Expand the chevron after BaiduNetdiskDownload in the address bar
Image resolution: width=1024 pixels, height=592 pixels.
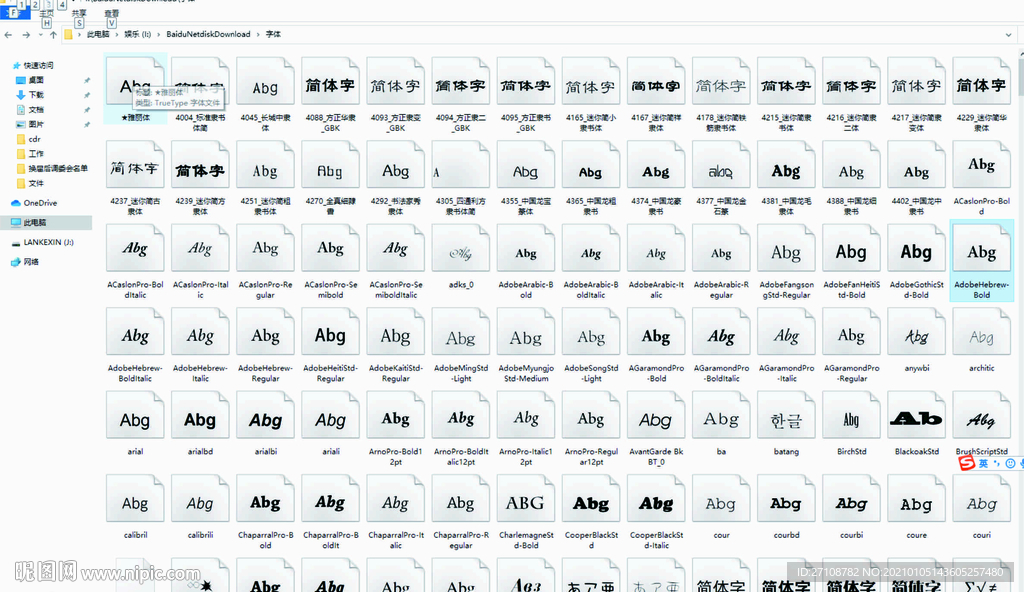coord(258,35)
